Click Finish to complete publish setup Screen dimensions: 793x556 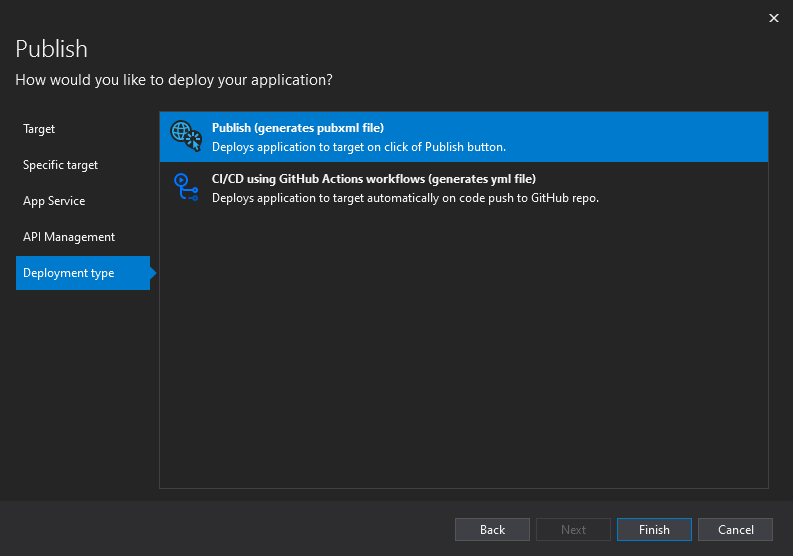654,529
